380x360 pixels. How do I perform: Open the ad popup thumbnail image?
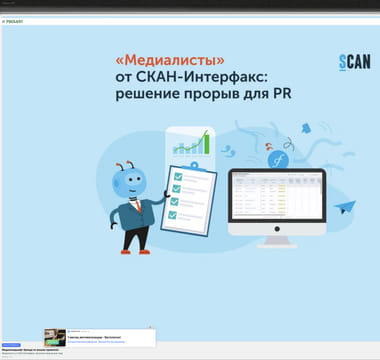coord(55,338)
